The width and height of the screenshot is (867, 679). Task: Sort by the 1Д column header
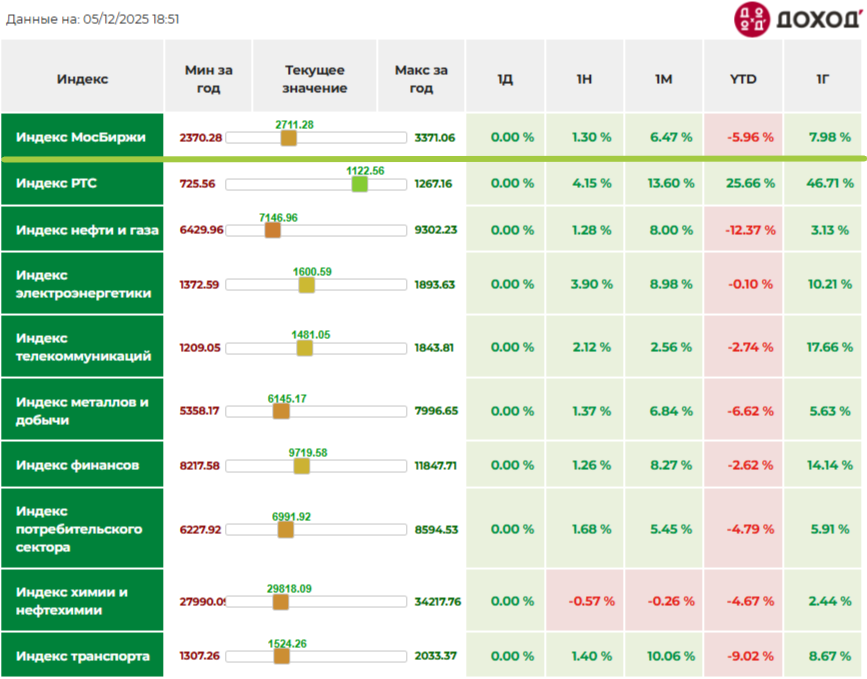click(x=505, y=76)
